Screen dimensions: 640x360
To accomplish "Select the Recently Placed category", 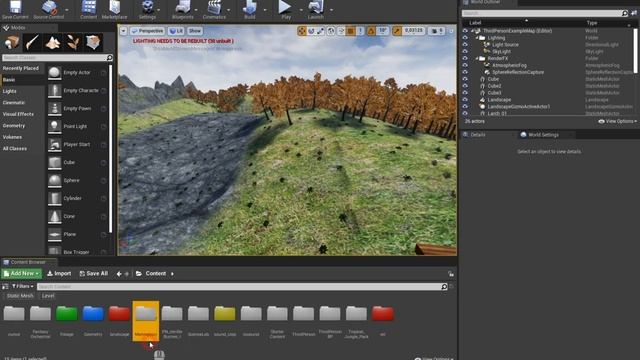I will pos(22,68).
